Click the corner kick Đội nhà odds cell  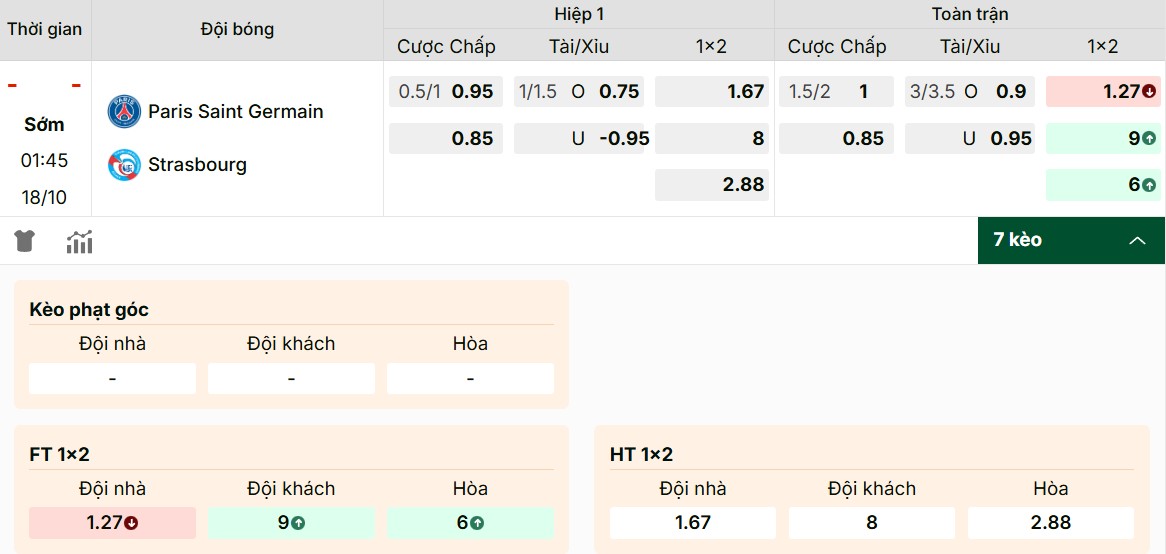(x=112, y=379)
